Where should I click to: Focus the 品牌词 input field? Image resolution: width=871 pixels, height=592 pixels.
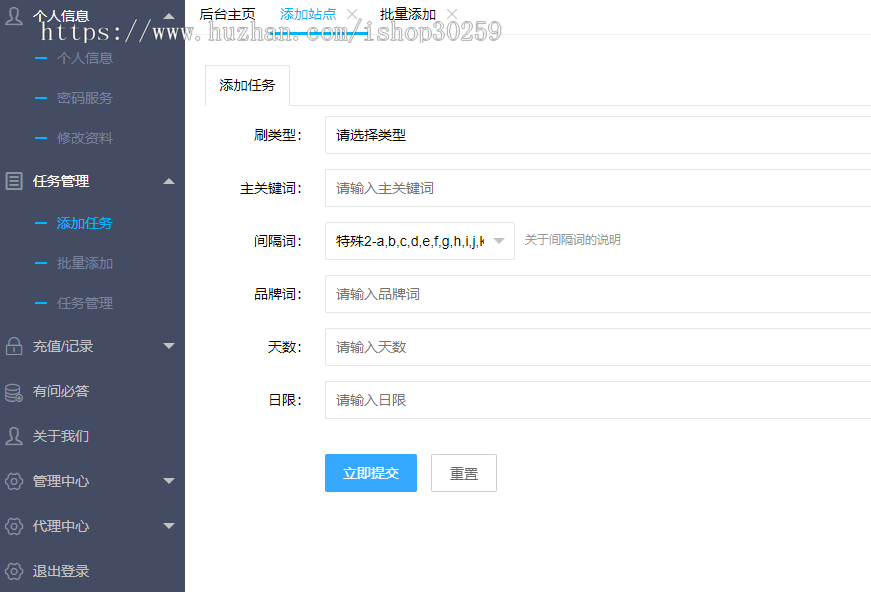(x=598, y=294)
